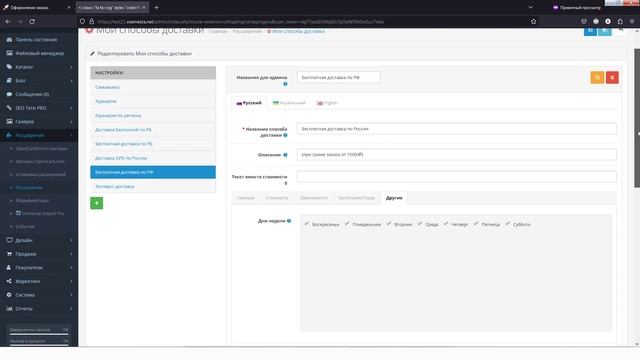Open the Доставка DPD по России method
The image size is (640, 360).
[153, 158]
